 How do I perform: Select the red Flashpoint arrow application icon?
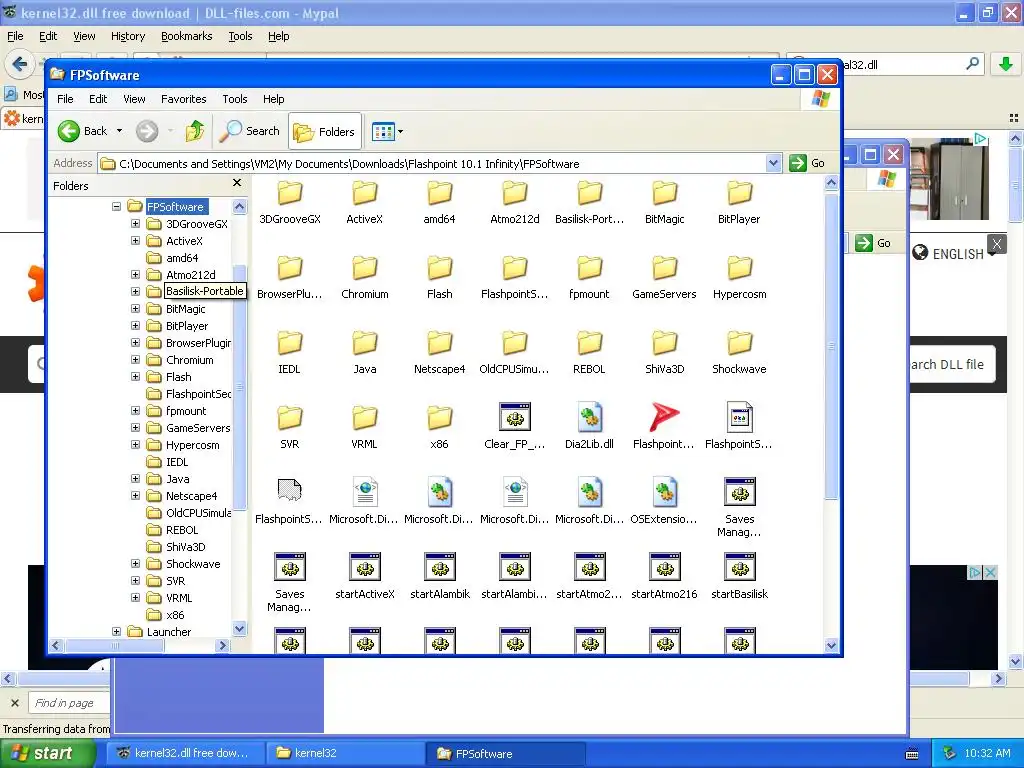[664, 417]
